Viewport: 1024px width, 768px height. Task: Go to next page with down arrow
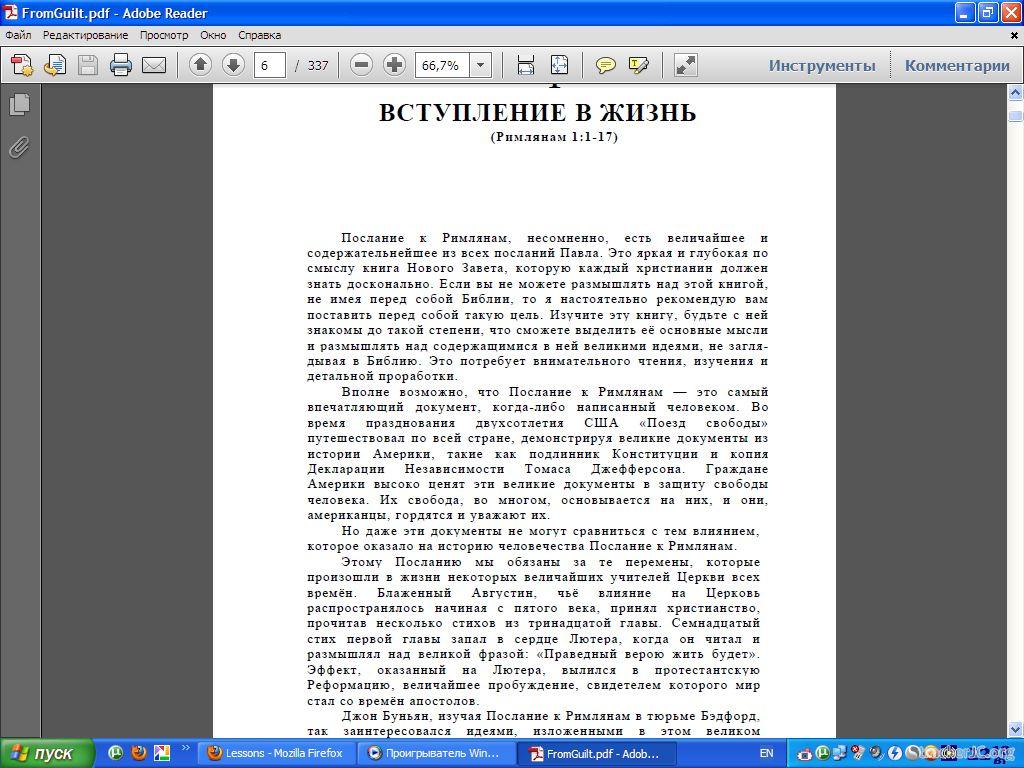pyautogui.click(x=233, y=65)
